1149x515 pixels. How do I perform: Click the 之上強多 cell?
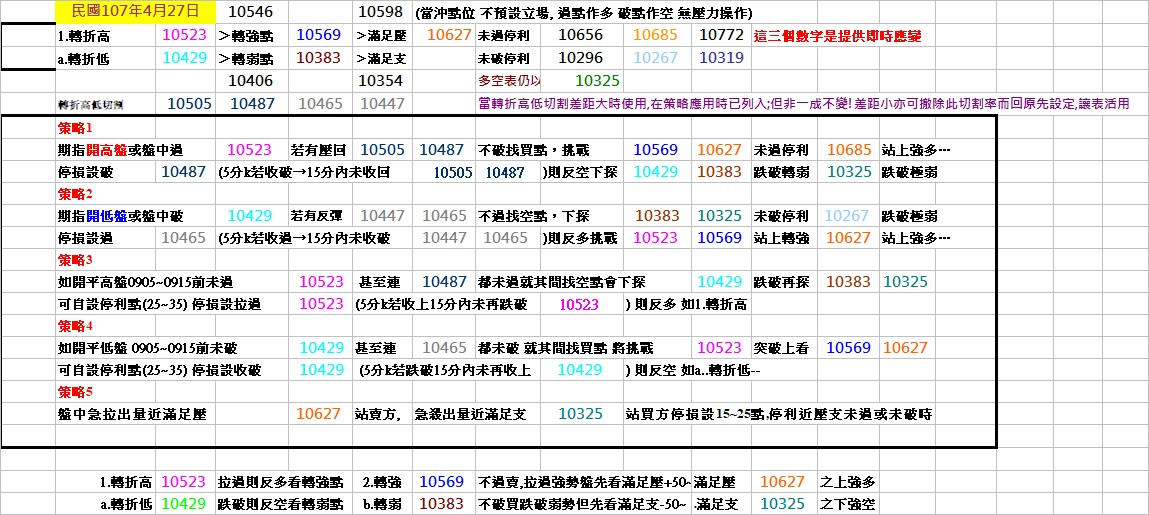click(848, 483)
